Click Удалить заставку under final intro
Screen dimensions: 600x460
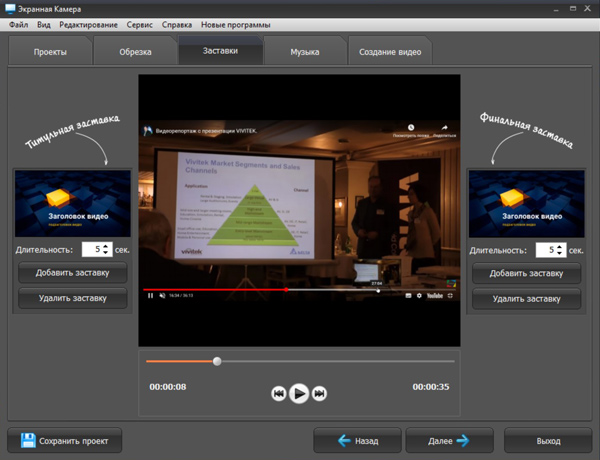(x=527, y=299)
